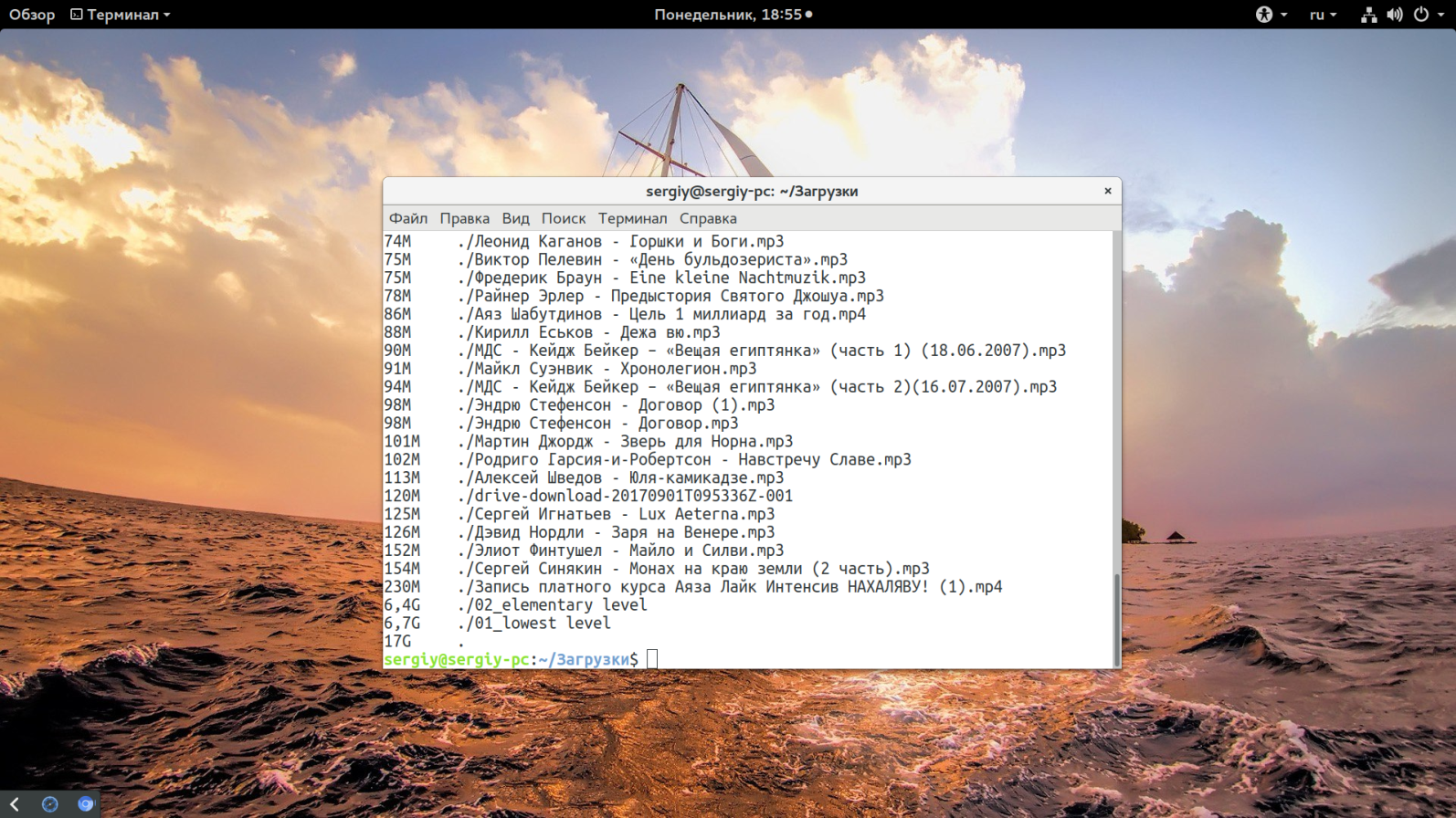Screen dimensions: 1456x818
Task: Click the power icon in top bar
Action: coord(1421,15)
